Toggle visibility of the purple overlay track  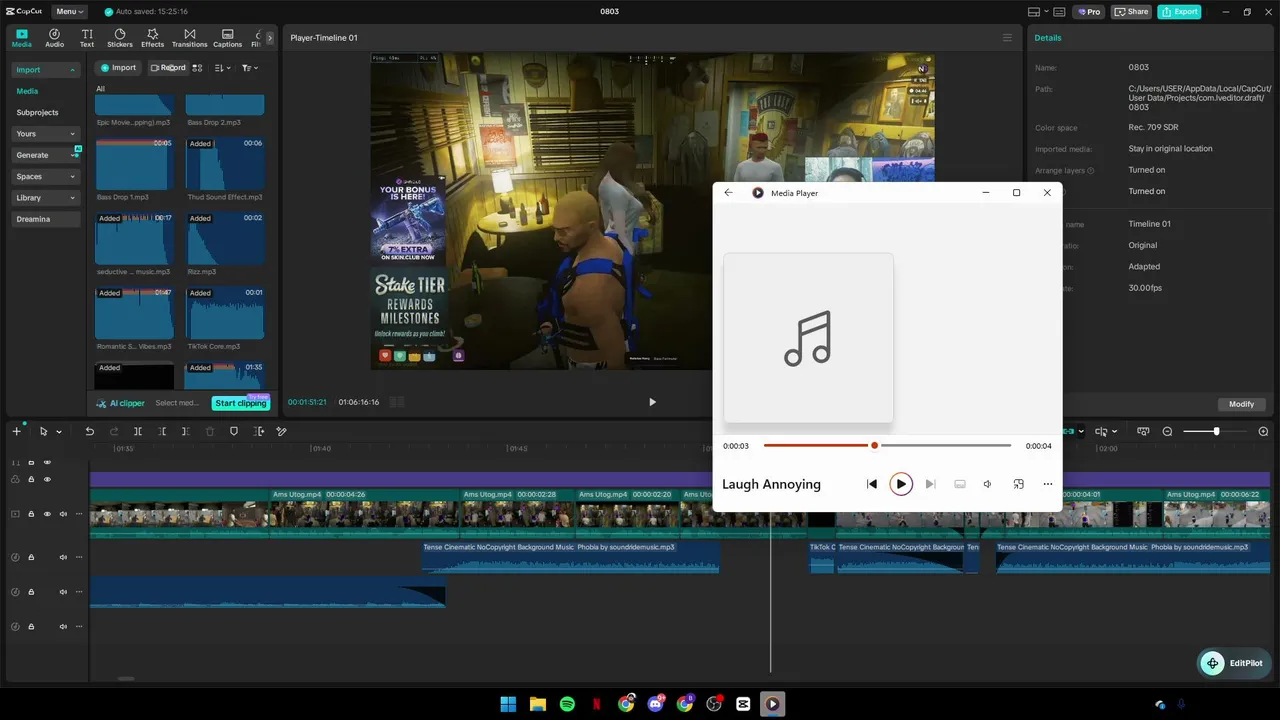(x=47, y=480)
